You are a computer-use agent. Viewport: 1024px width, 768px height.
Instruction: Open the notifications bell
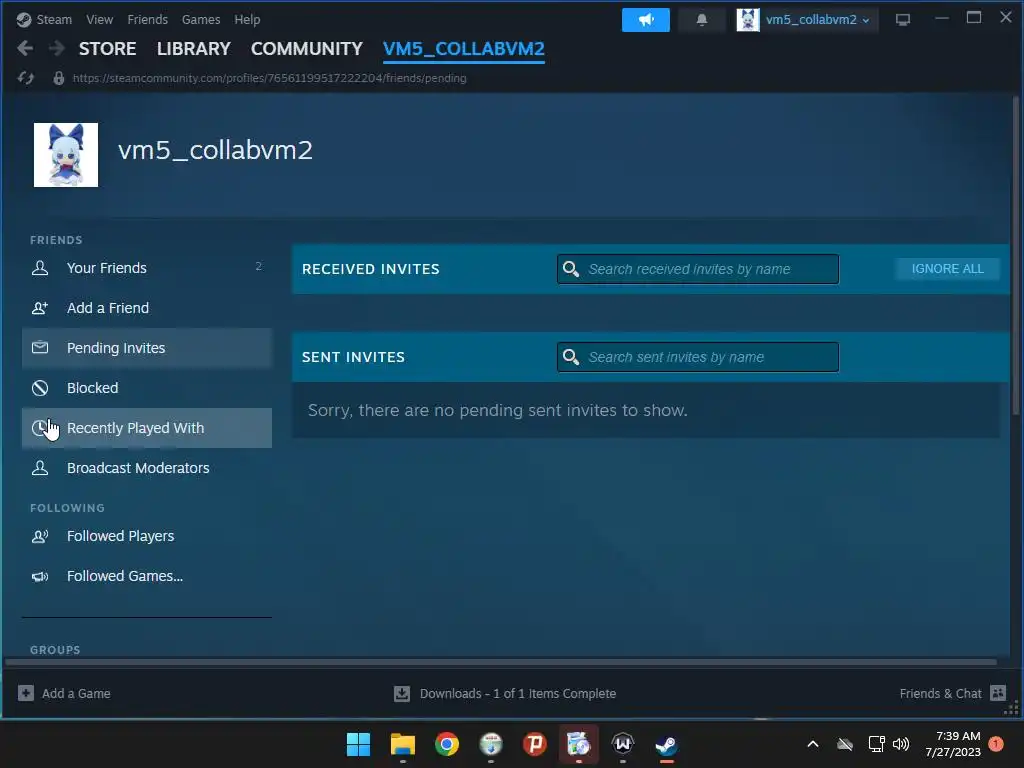click(x=701, y=20)
